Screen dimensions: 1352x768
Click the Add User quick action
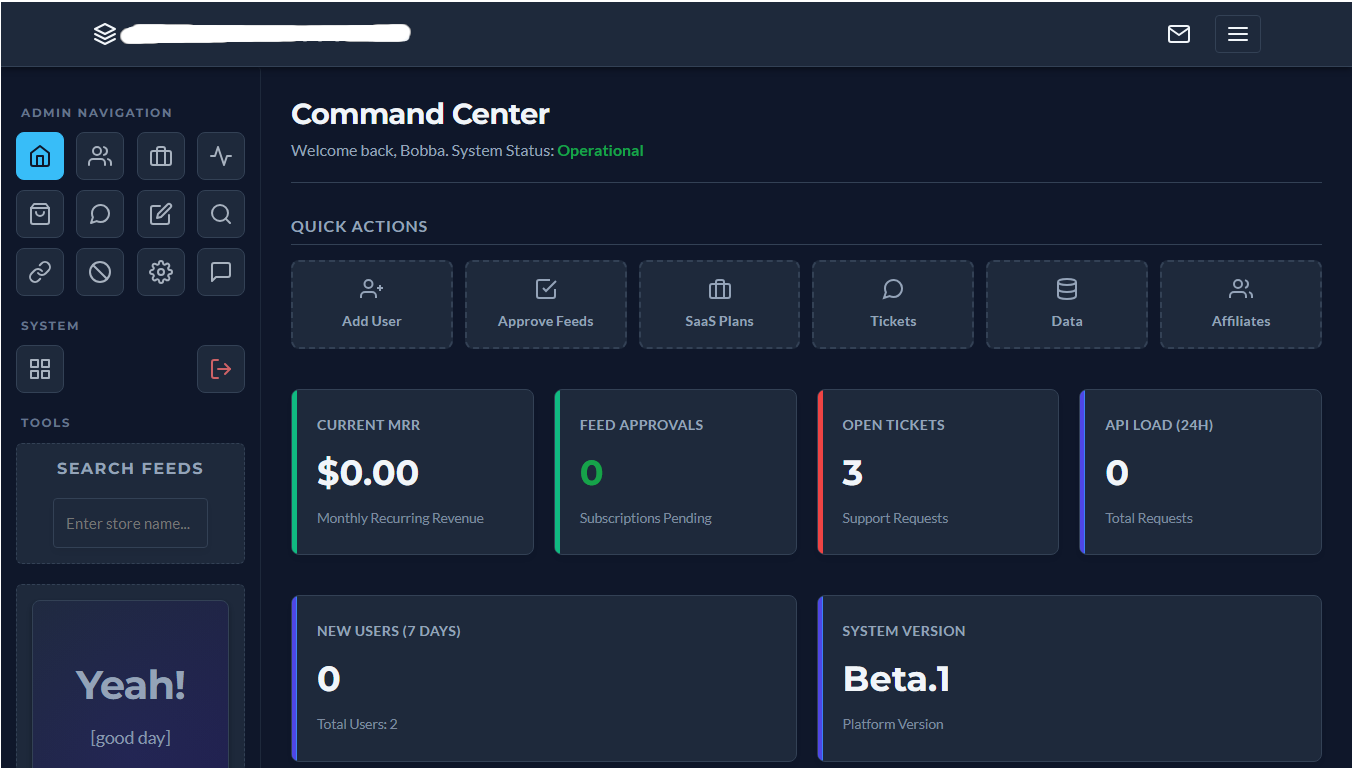[372, 305]
